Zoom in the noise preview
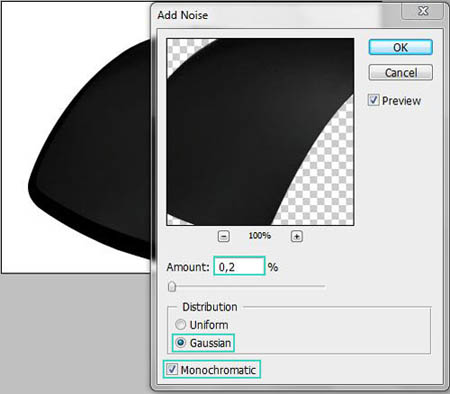Image resolution: width=450 pixels, height=394 pixels. pos(297,237)
